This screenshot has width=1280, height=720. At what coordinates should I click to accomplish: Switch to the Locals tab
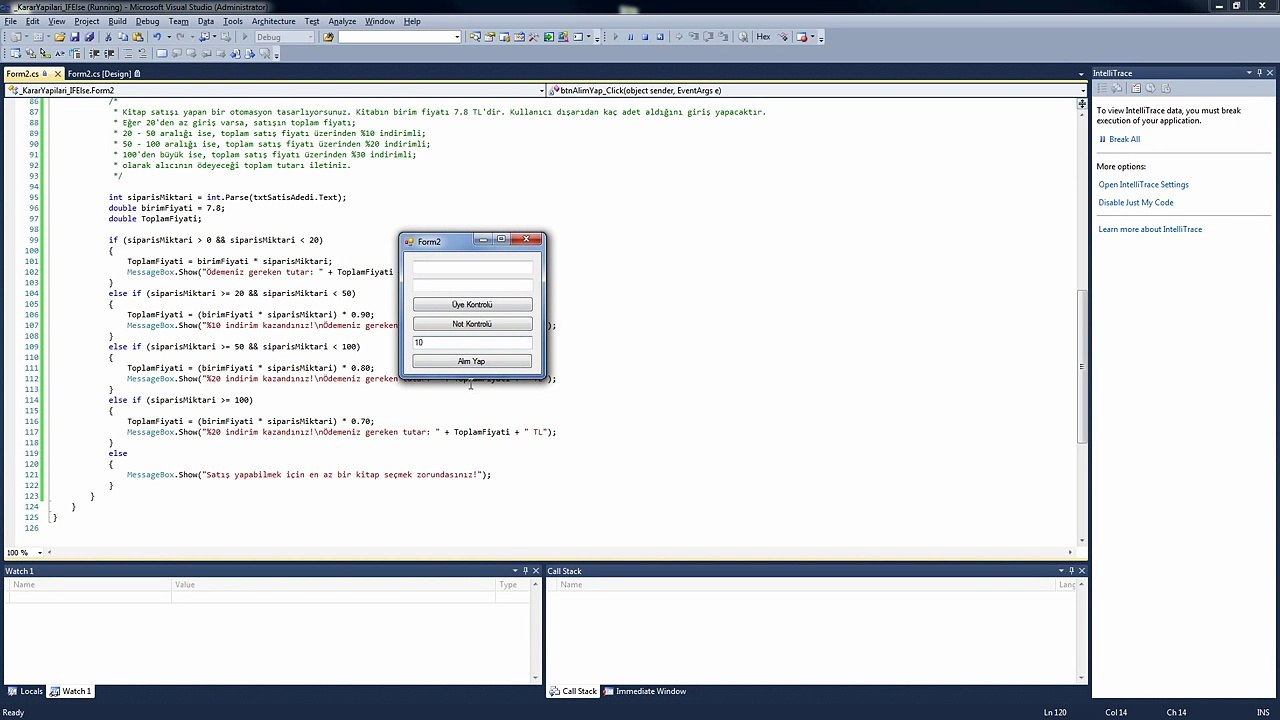tap(25, 691)
